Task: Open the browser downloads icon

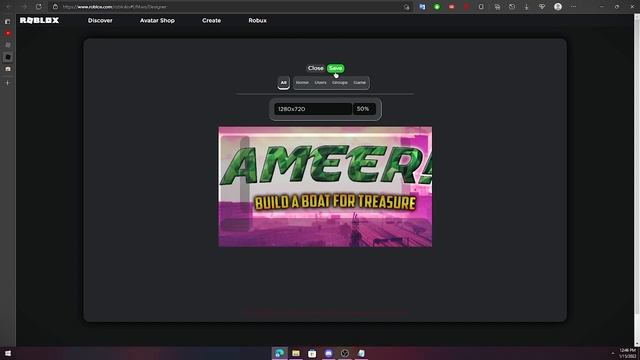Action: coord(527,7)
